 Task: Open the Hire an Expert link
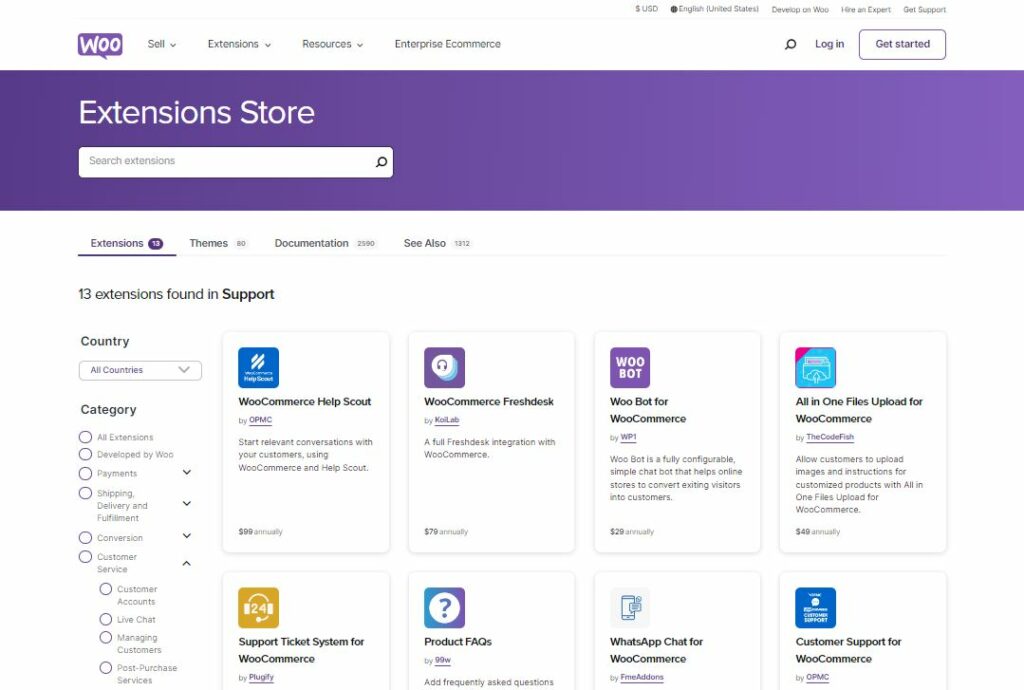click(x=866, y=10)
